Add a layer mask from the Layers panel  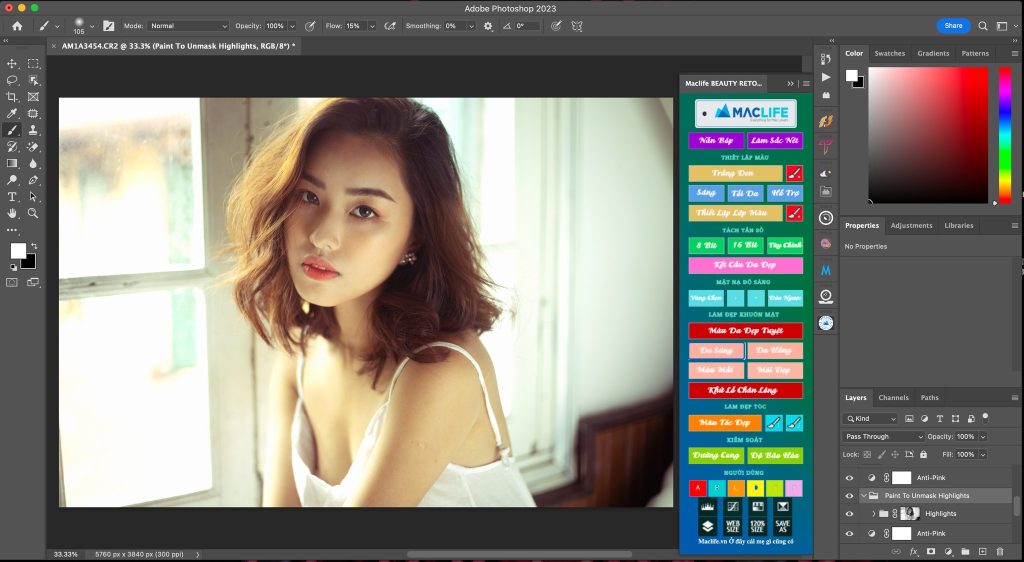tap(931, 552)
